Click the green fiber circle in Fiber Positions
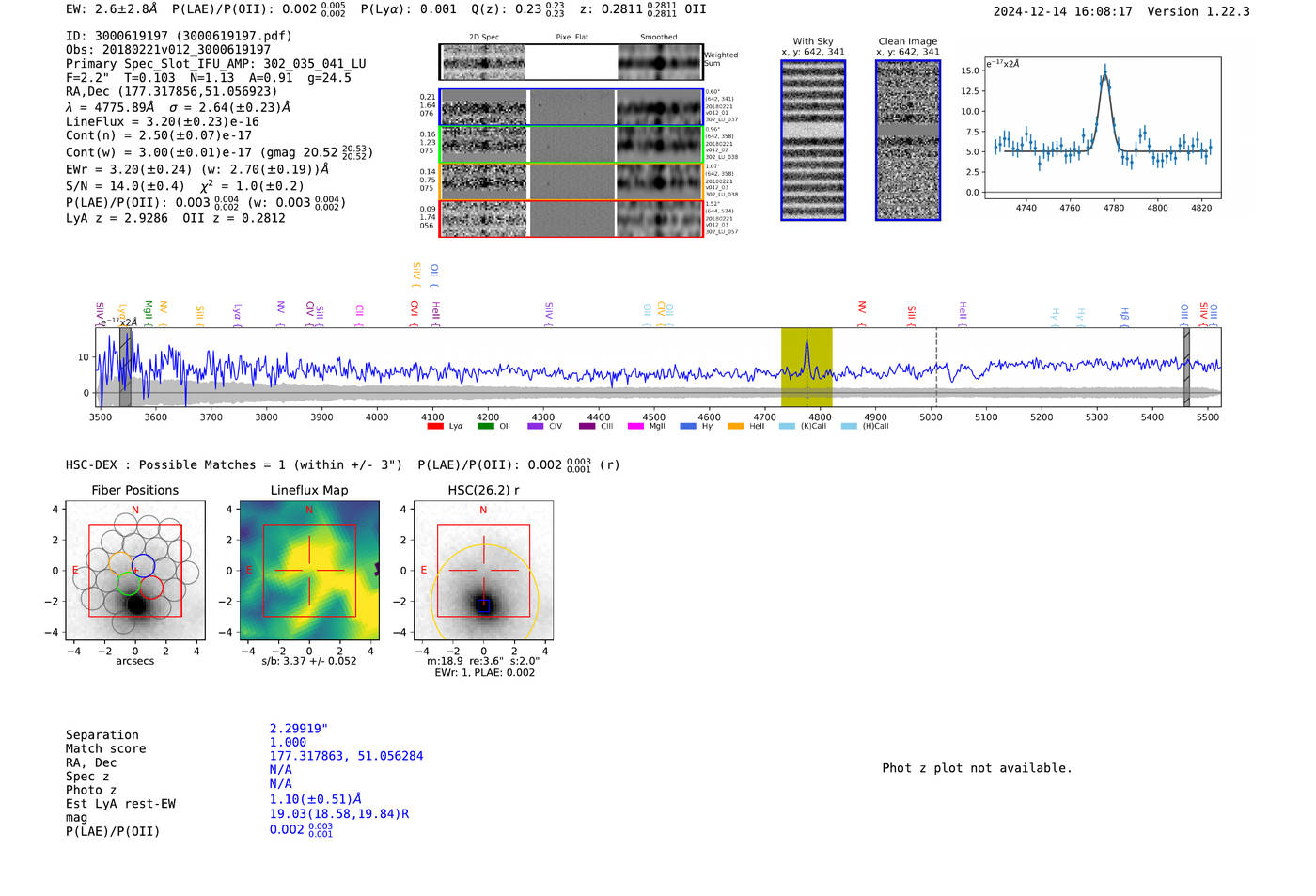 [x=129, y=583]
